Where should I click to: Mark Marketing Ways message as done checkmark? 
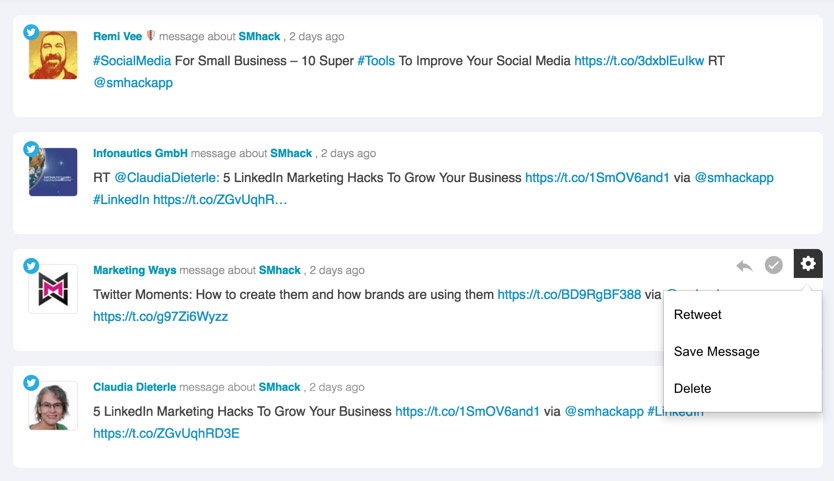click(773, 264)
